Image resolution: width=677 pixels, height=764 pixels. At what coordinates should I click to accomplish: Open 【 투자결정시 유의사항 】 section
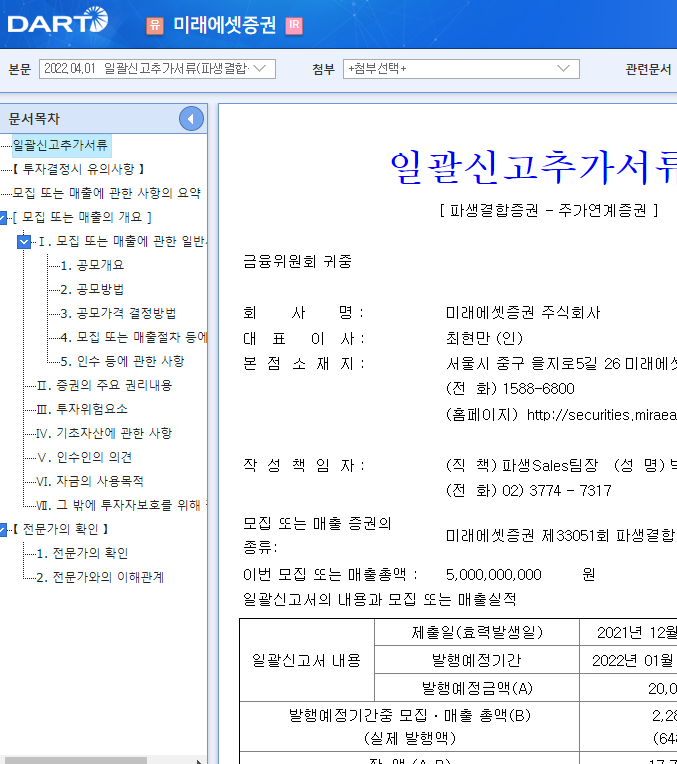pos(78,169)
